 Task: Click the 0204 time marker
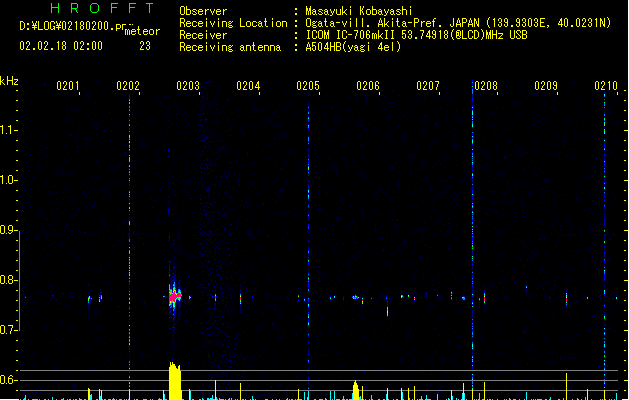(248, 86)
